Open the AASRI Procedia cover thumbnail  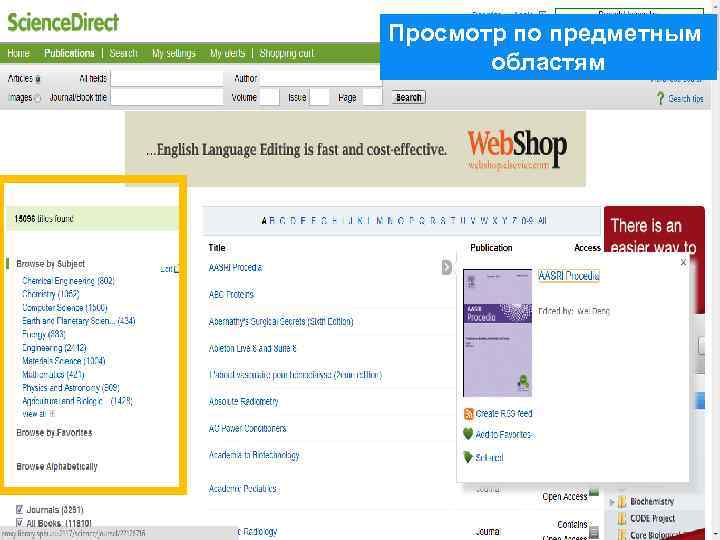[x=497, y=333]
